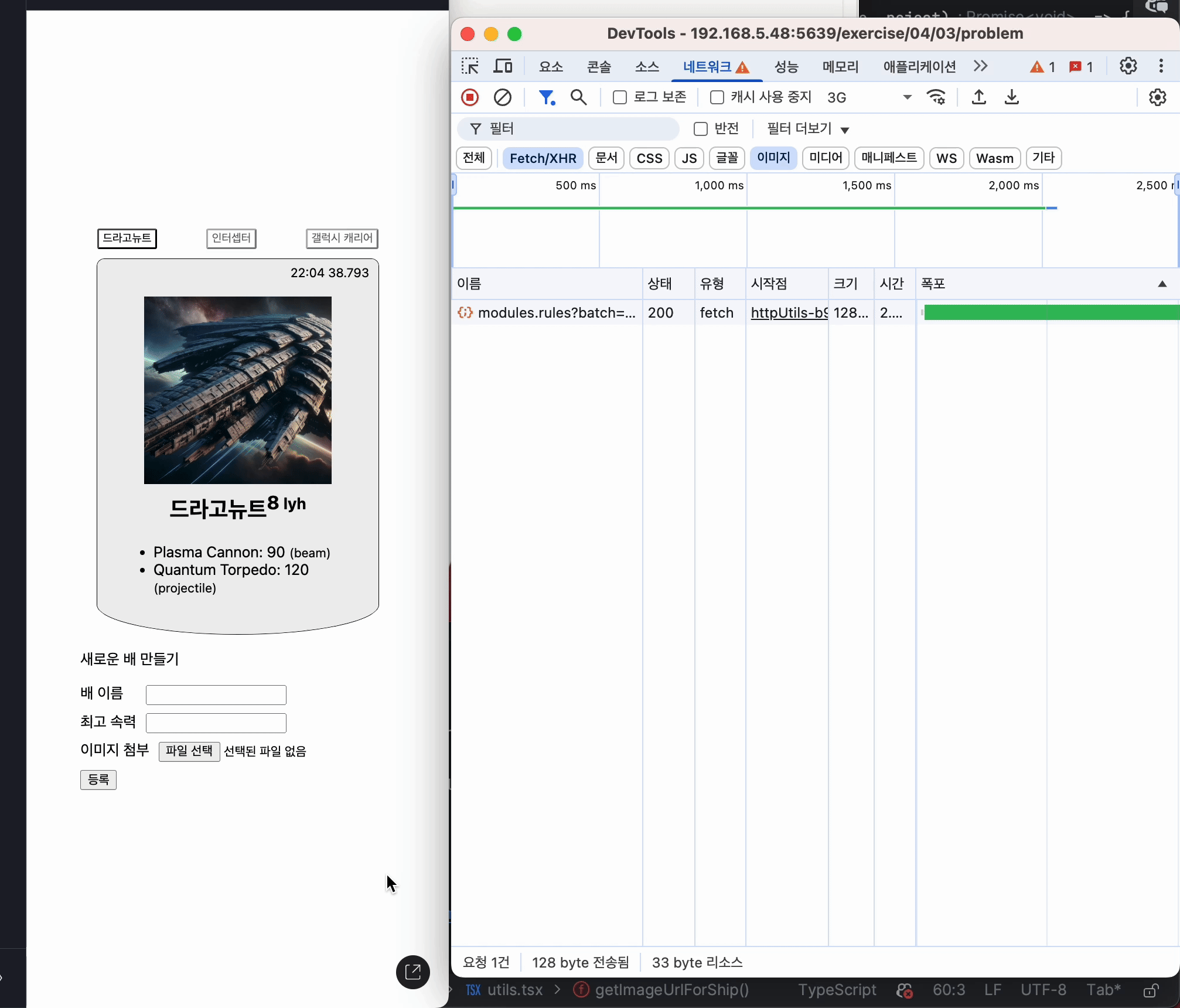Open network panel settings gear
Viewport: 1180px width, 1008px height.
[x=1158, y=97]
